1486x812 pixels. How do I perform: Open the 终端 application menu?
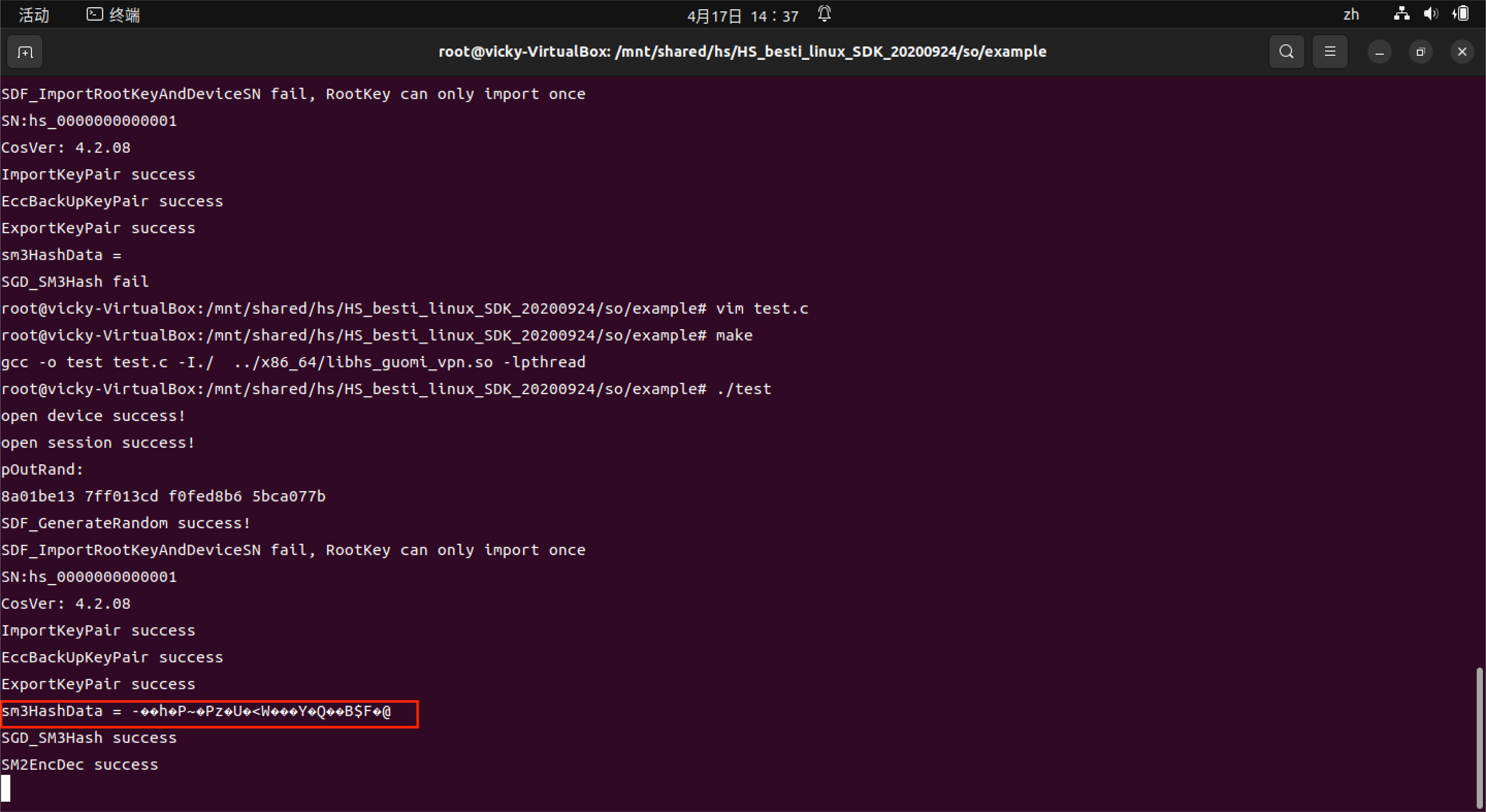point(124,15)
